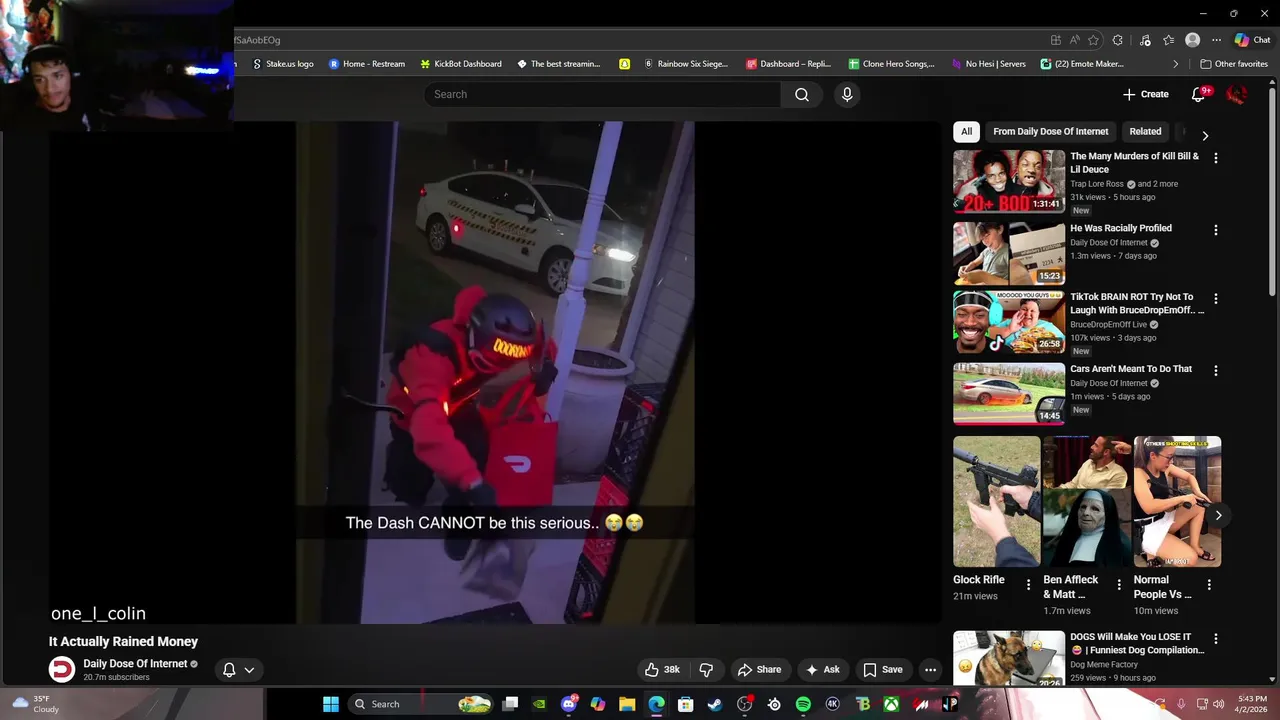Viewport: 1280px width, 720px height.
Task: Open Steam from the taskbar
Action: tap(715, 704)
